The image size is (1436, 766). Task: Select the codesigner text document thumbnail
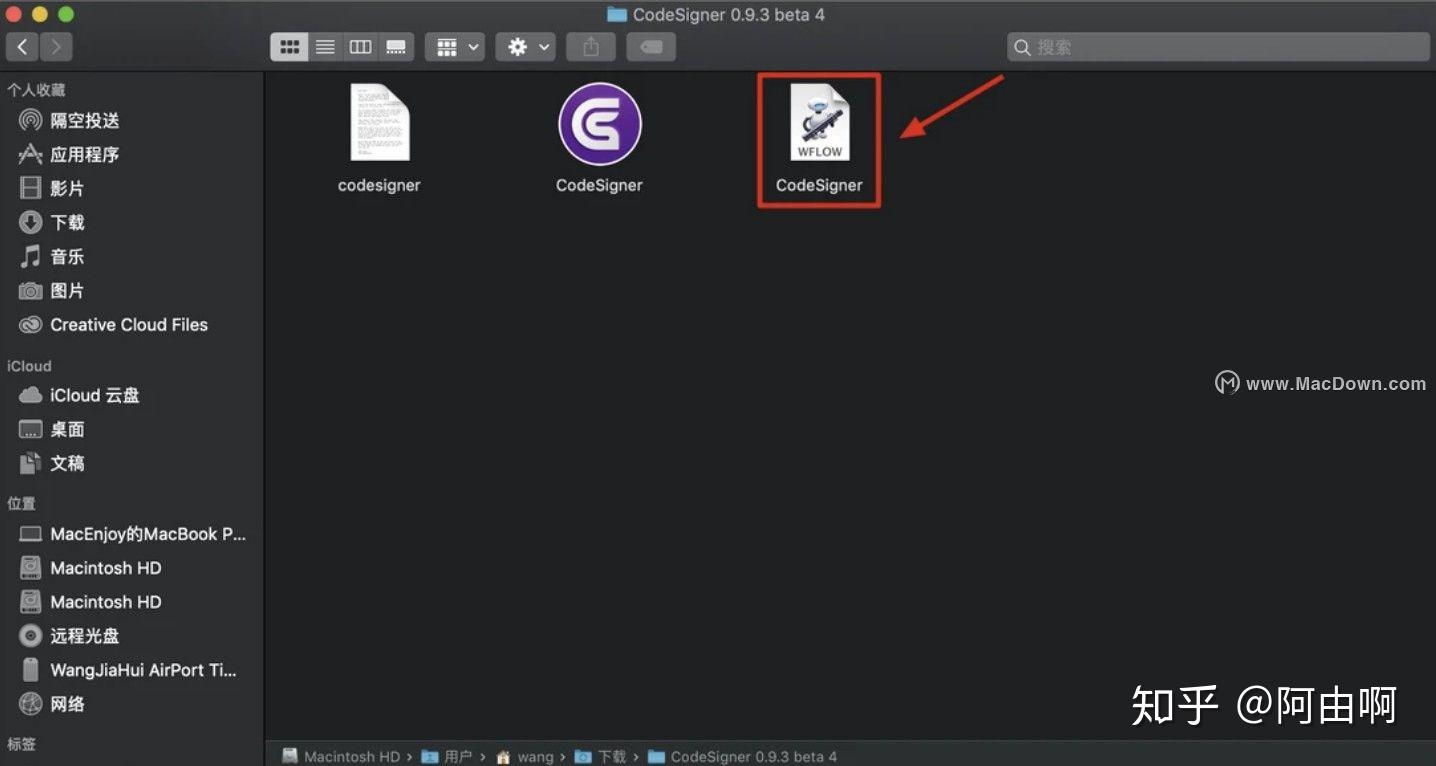379,123
